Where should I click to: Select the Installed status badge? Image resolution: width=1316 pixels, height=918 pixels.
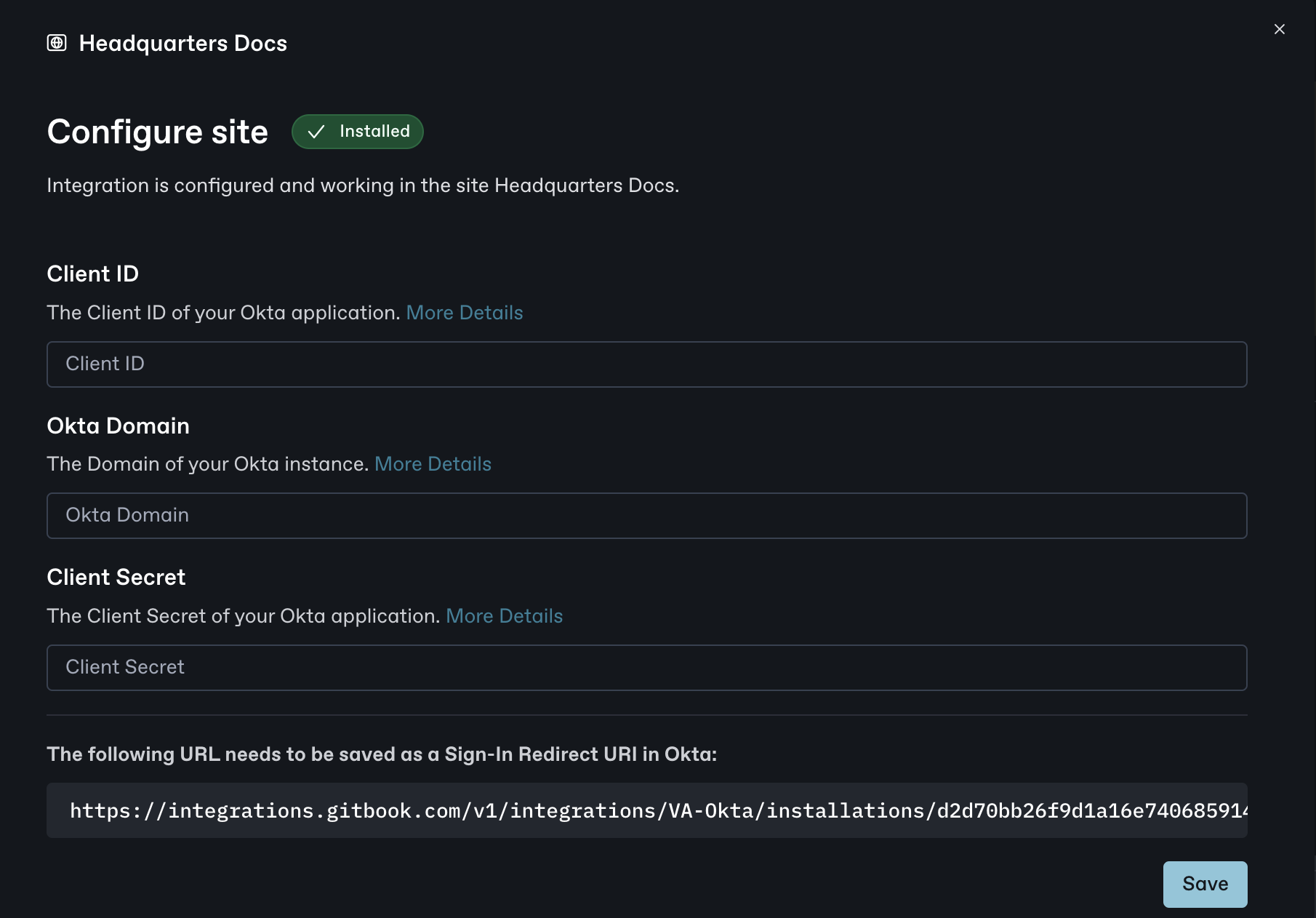point(357,132)
